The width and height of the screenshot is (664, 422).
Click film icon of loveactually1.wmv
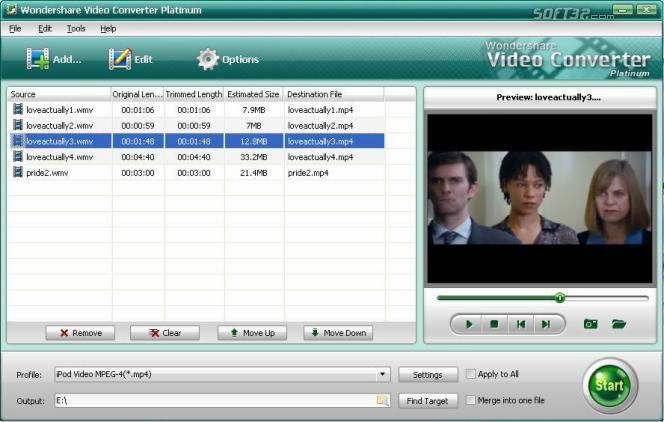tap(18, 109)
